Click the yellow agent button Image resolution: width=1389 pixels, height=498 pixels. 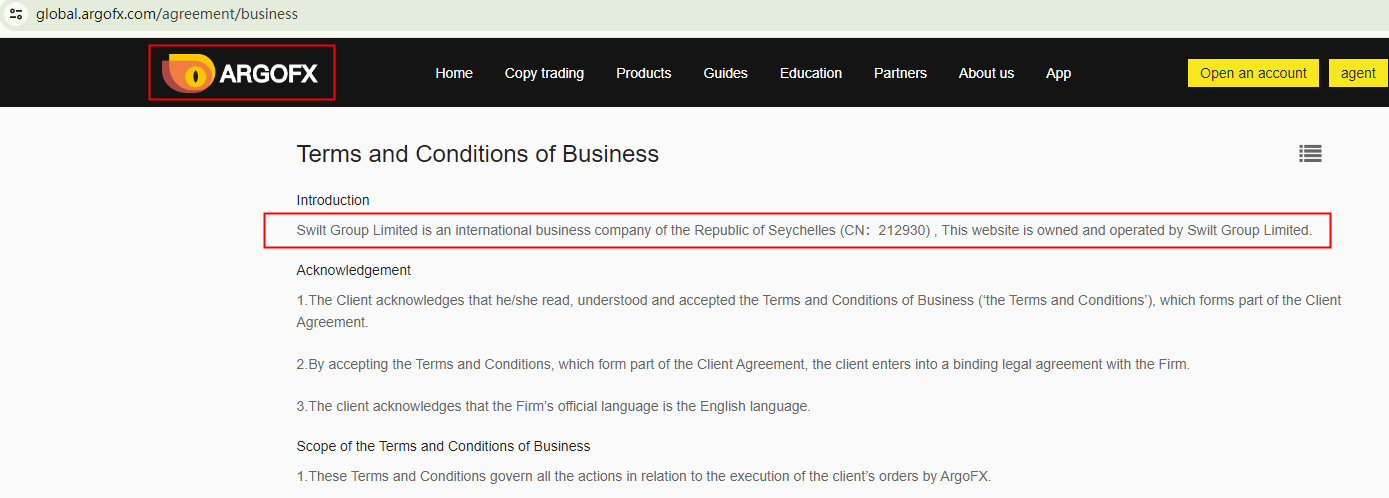tap(1358, 73)
